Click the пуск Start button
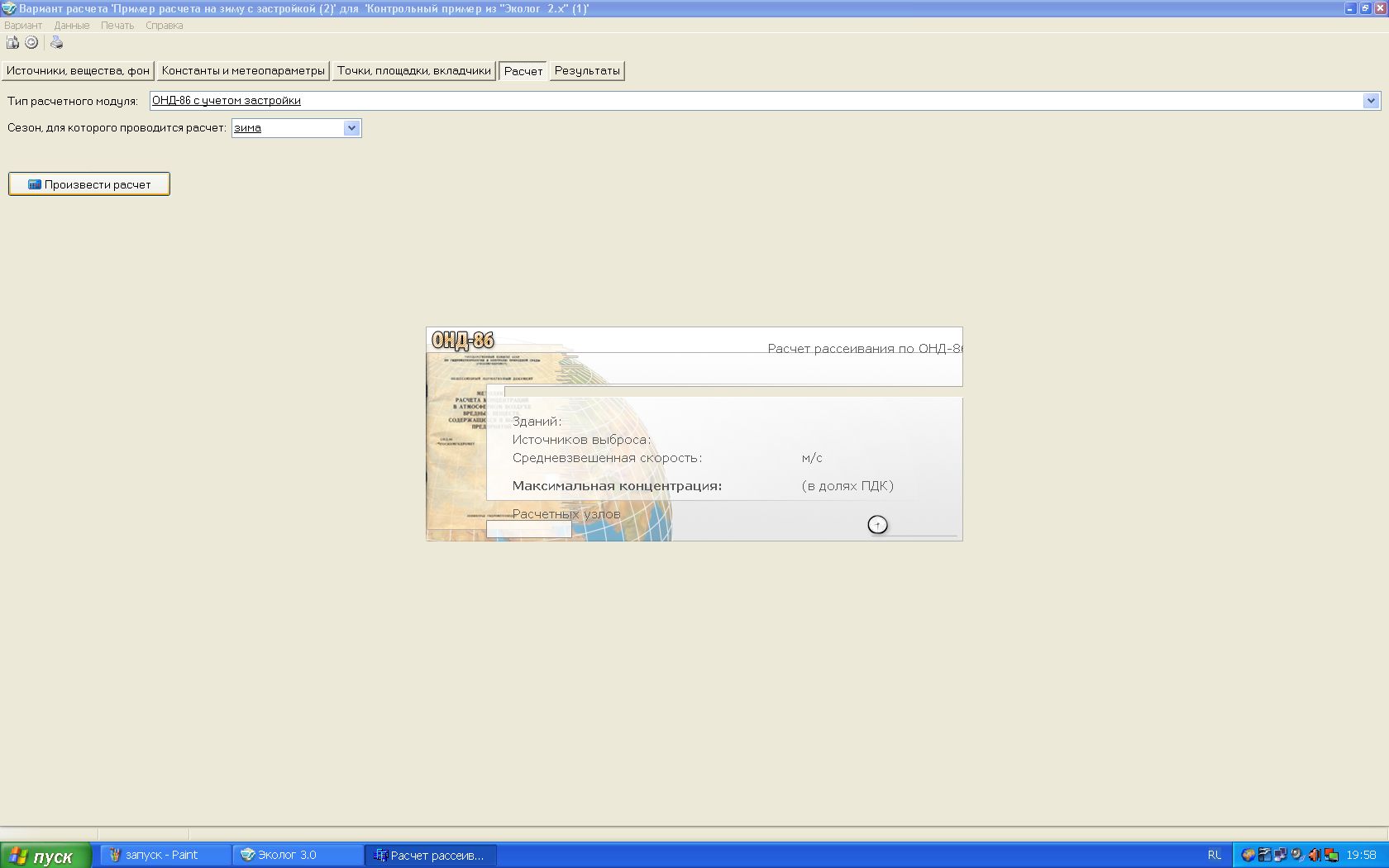Viewport: 1389px width, 868px height. point(45,856)
